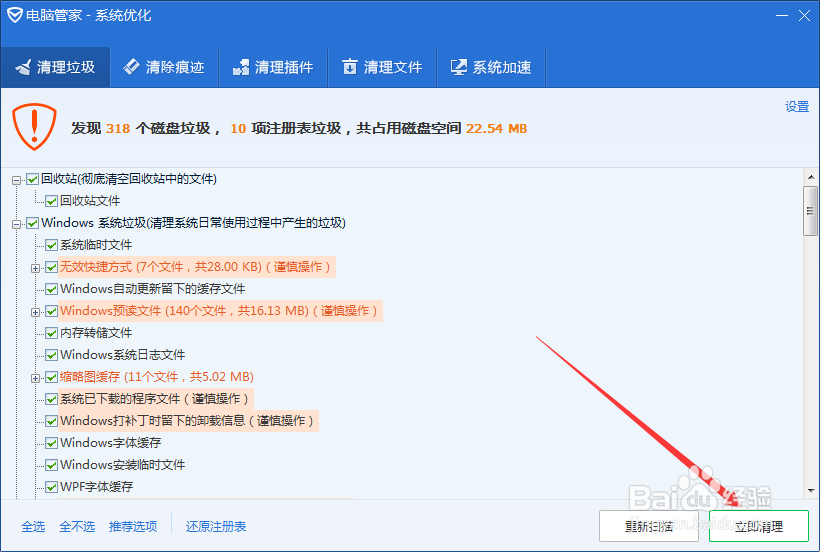Viewport: 820px width, 552px height.
Task: Uncheck 无效快捷方式 checkbox
Action: point(51,267)
